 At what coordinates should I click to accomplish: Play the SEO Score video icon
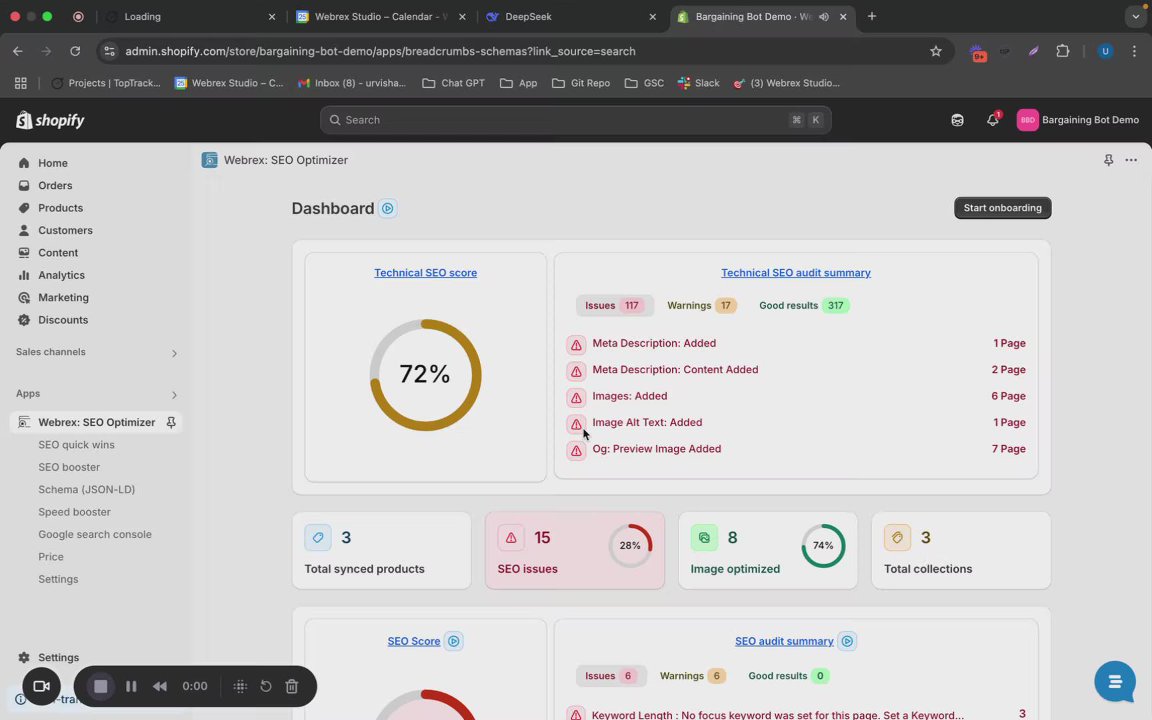tap(454, 641)
